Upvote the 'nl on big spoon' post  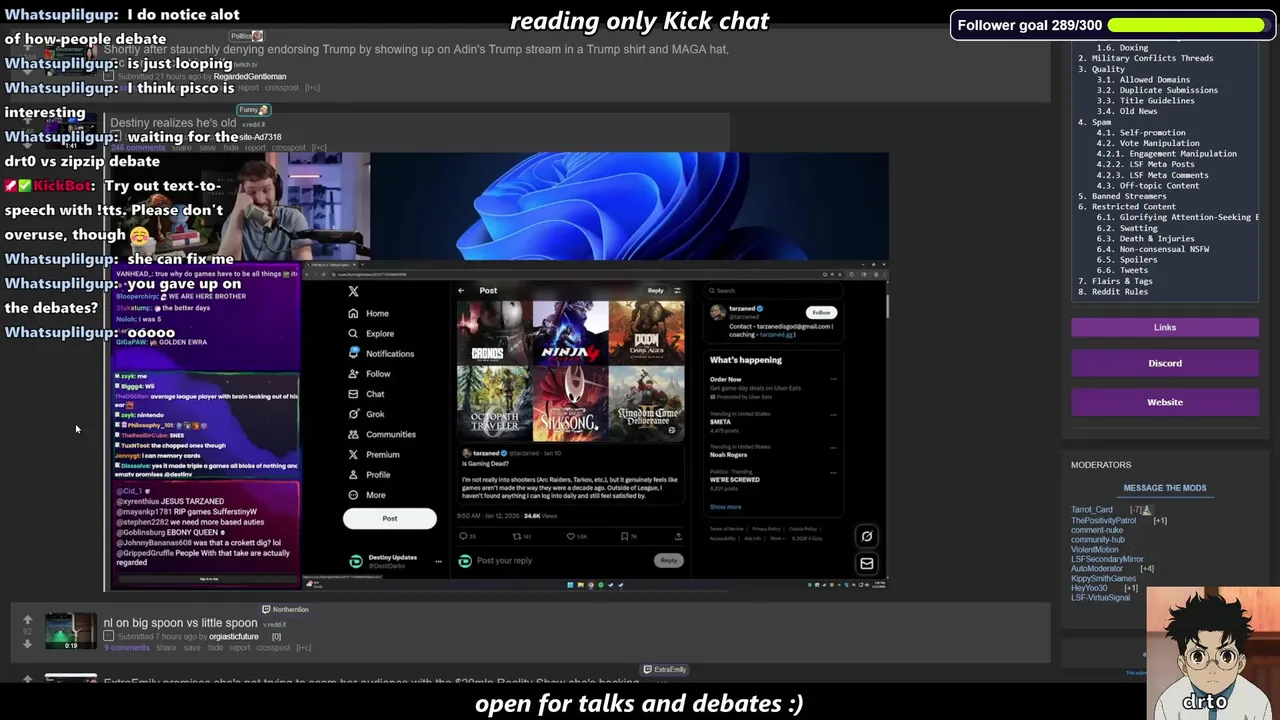pyautogui.click(x=27, y=621)
